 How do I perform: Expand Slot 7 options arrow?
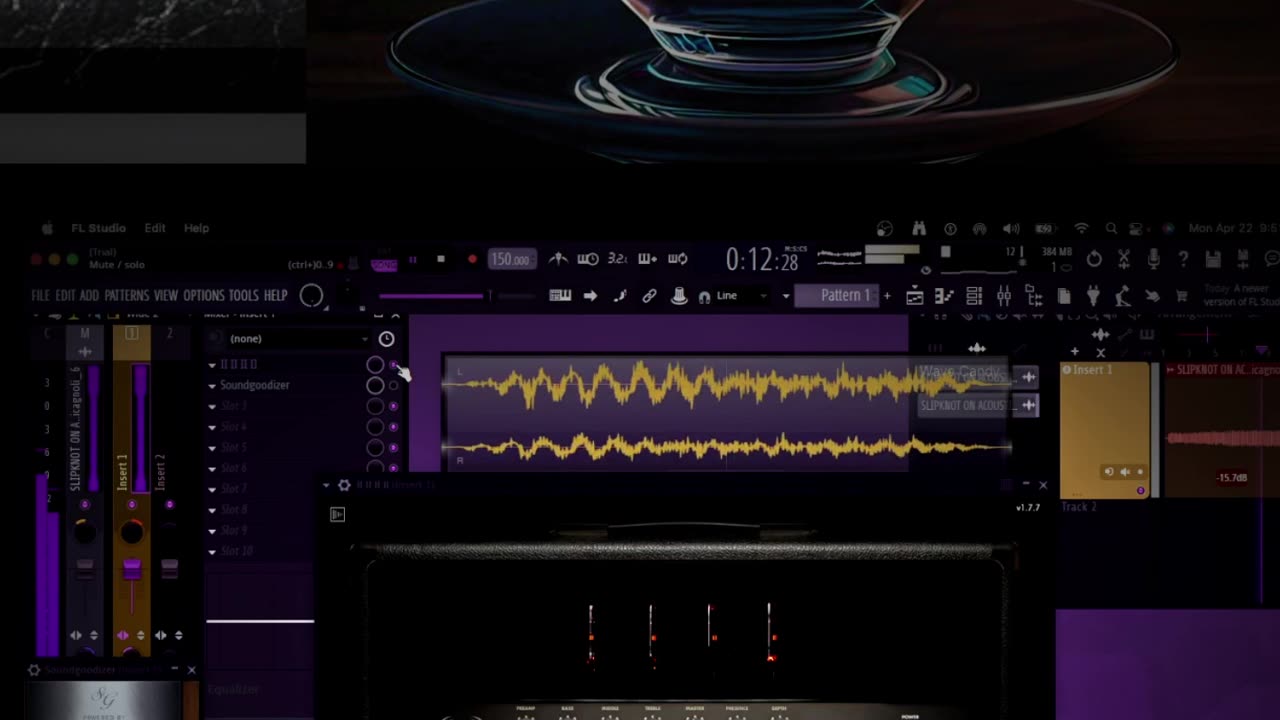[212, 490]
